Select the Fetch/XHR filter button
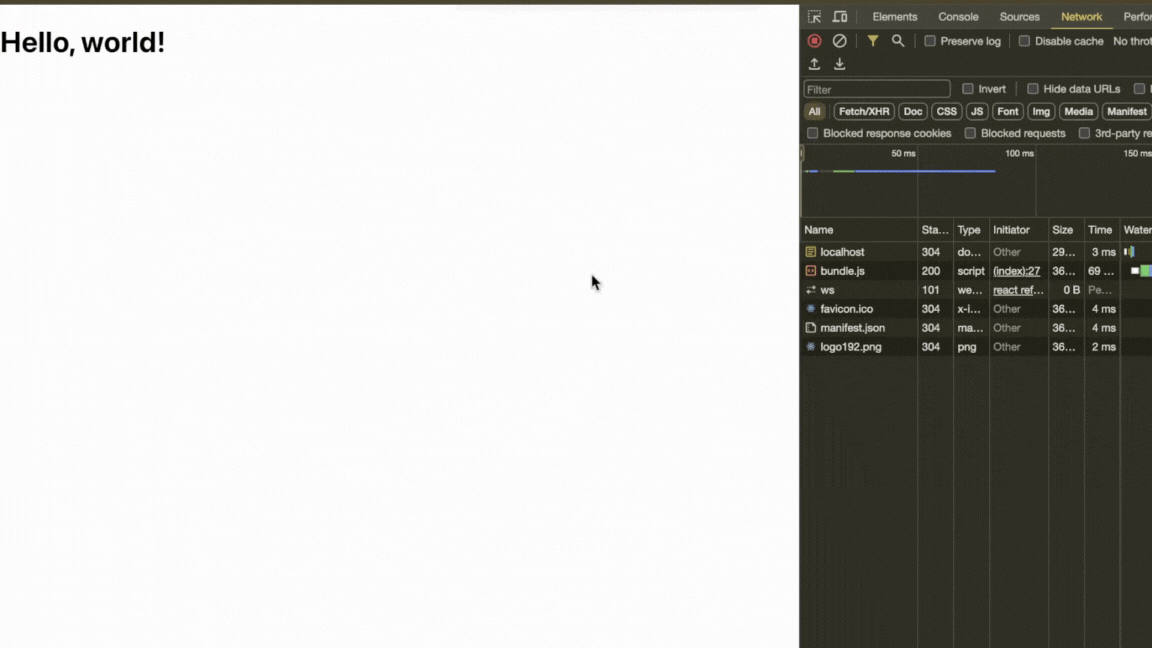1152x648 pixels. pyautogui.click(x=862, y=111)
